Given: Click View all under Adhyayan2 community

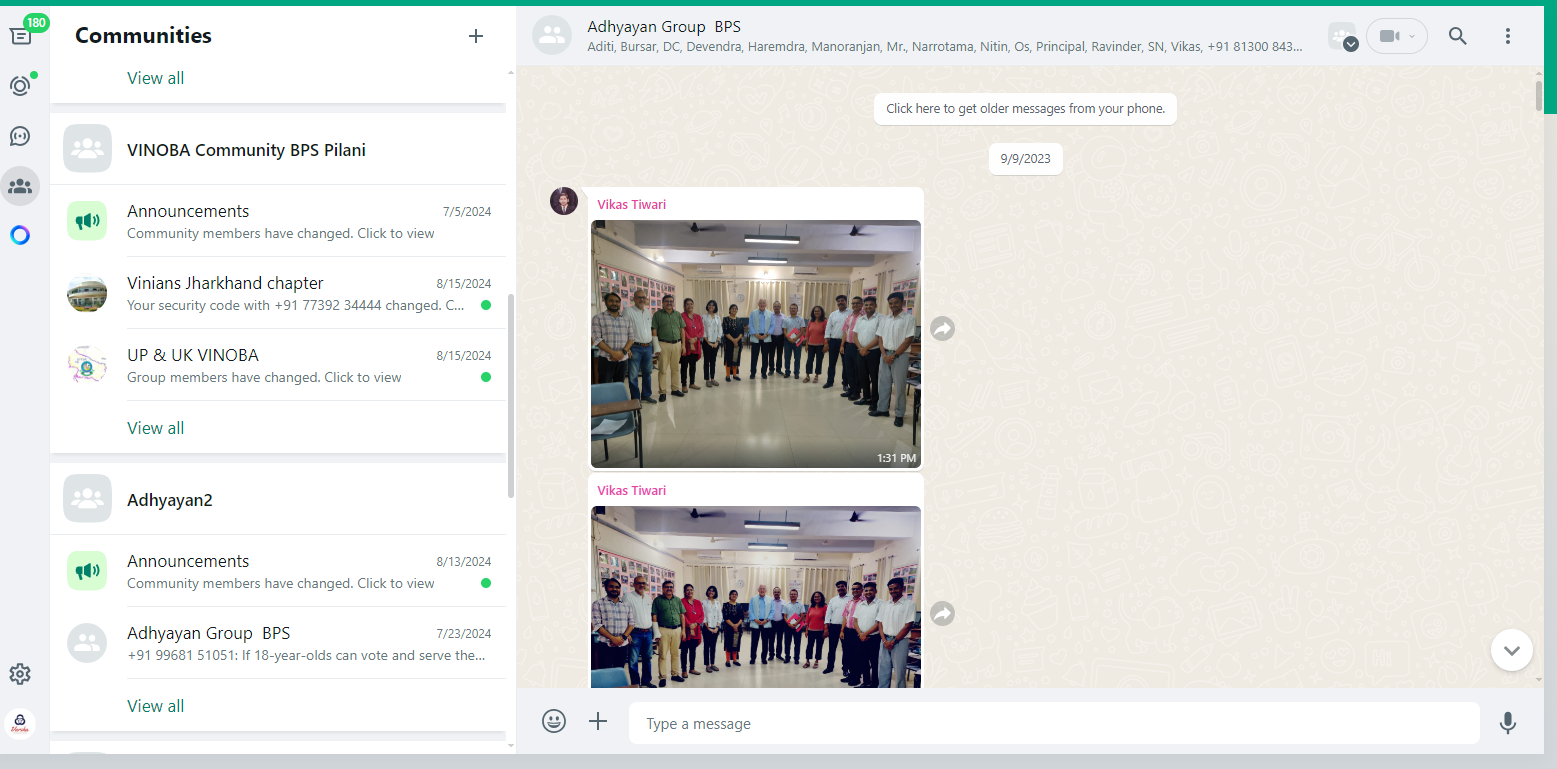Looking at the screenshot, I should (x=155, y=706).
